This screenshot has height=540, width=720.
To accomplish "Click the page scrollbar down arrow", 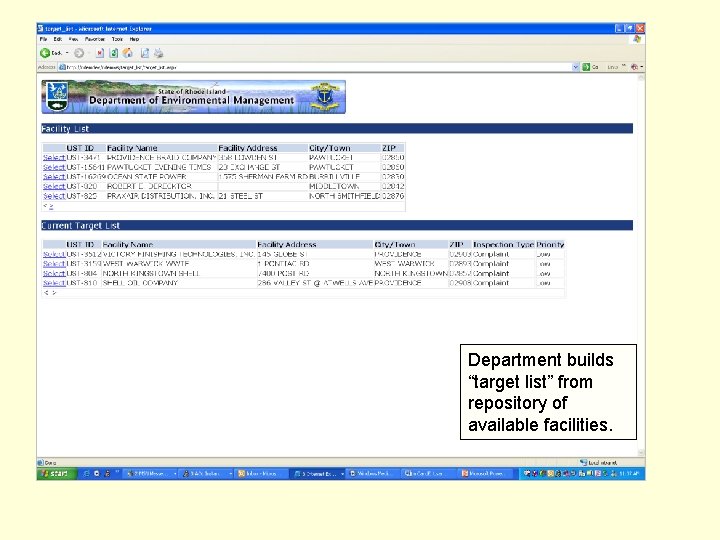I will [641, 453].
